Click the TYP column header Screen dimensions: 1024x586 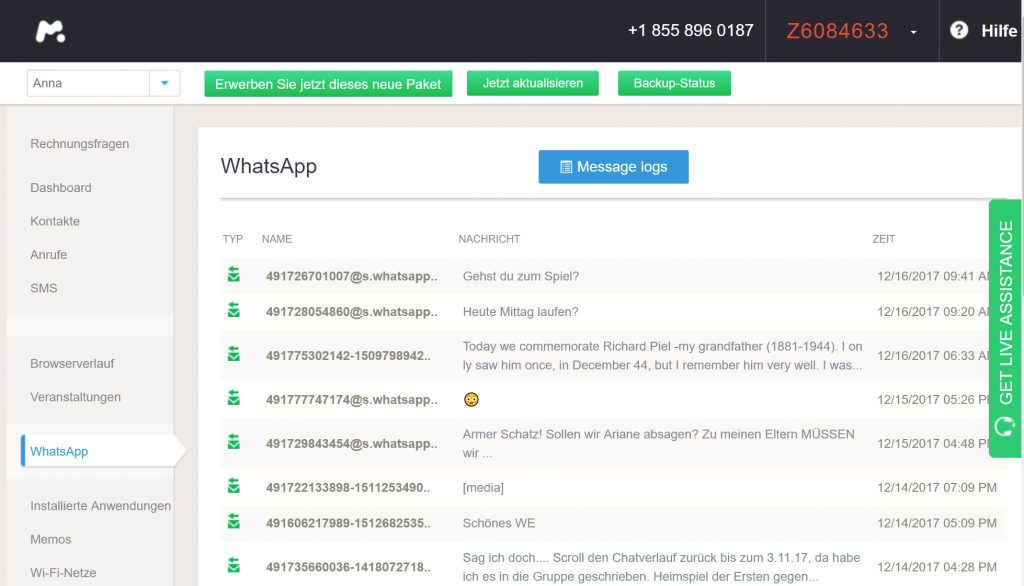click(x=232, y=239)
